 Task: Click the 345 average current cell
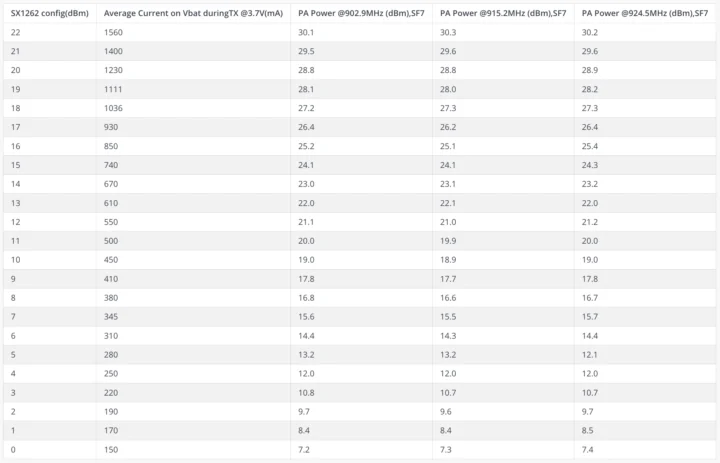click(x=111, y=316)
